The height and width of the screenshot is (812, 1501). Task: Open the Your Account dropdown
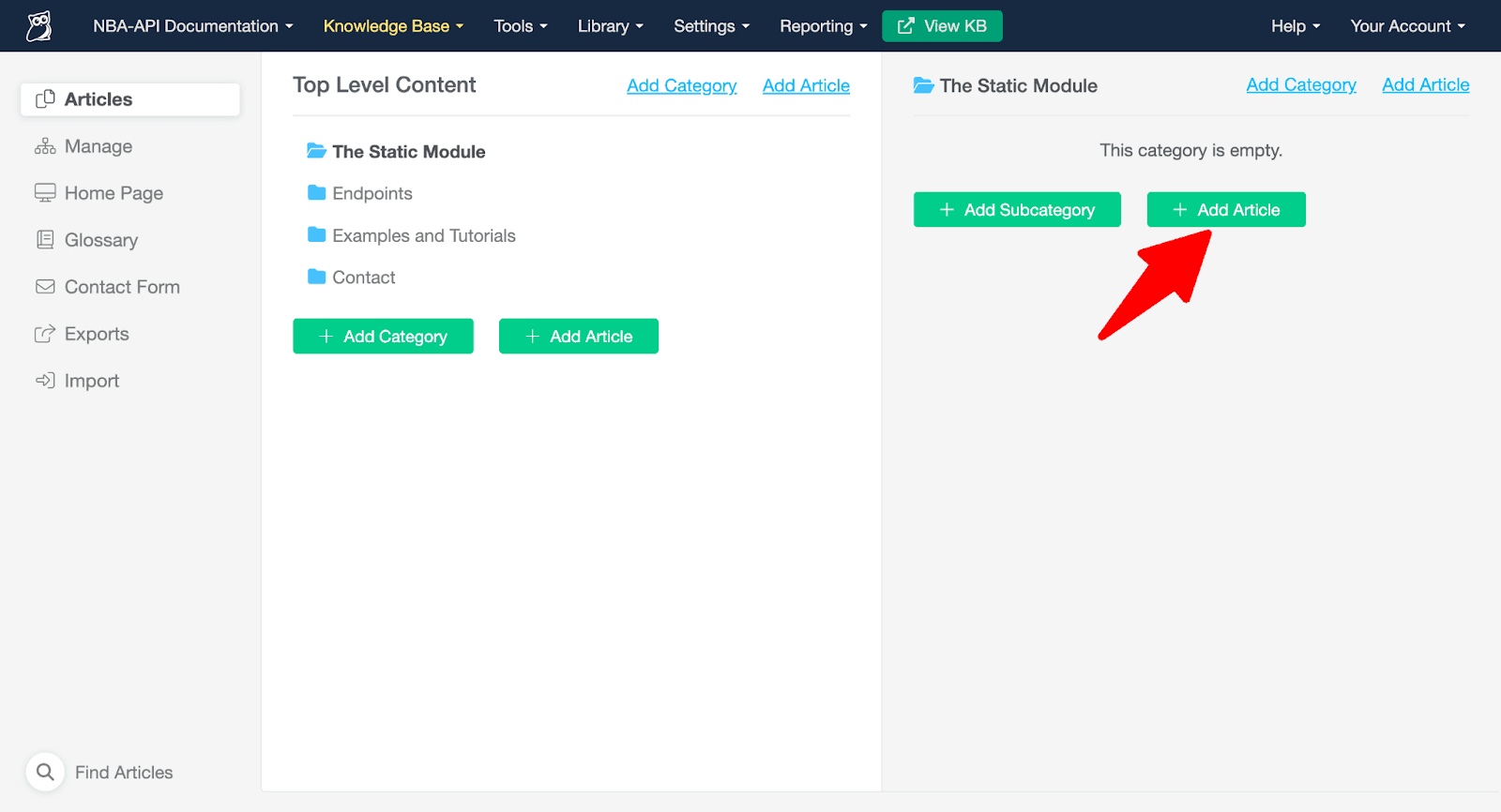1407,26
